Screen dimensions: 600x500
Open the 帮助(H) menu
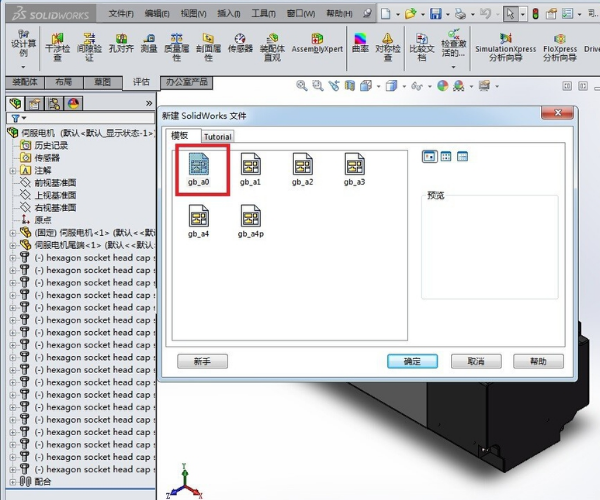click(339, 14)
